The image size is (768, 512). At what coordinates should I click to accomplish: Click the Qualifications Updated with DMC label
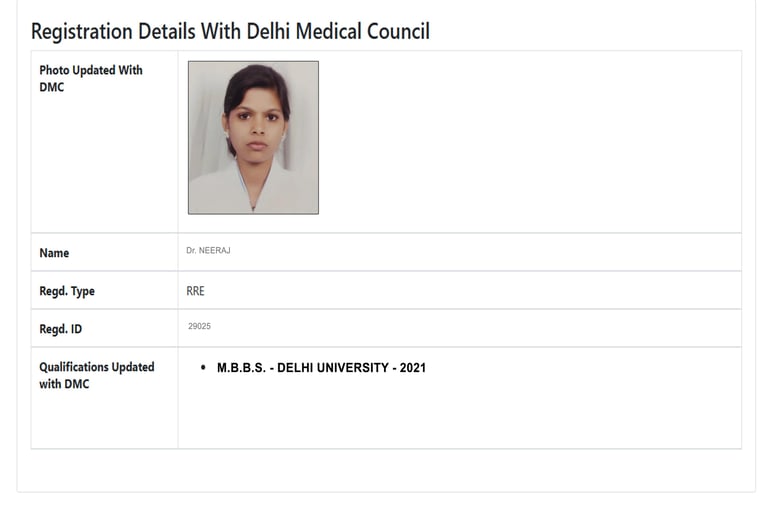point(97,375)
